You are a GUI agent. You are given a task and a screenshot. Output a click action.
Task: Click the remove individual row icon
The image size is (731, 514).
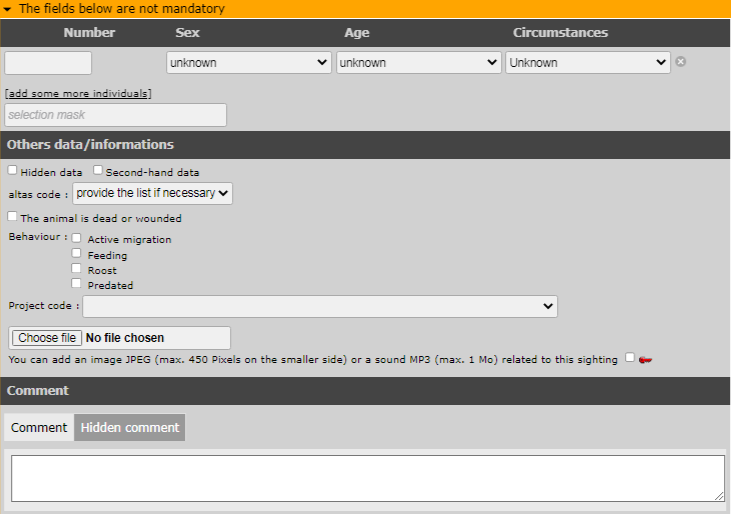point(681,62)
